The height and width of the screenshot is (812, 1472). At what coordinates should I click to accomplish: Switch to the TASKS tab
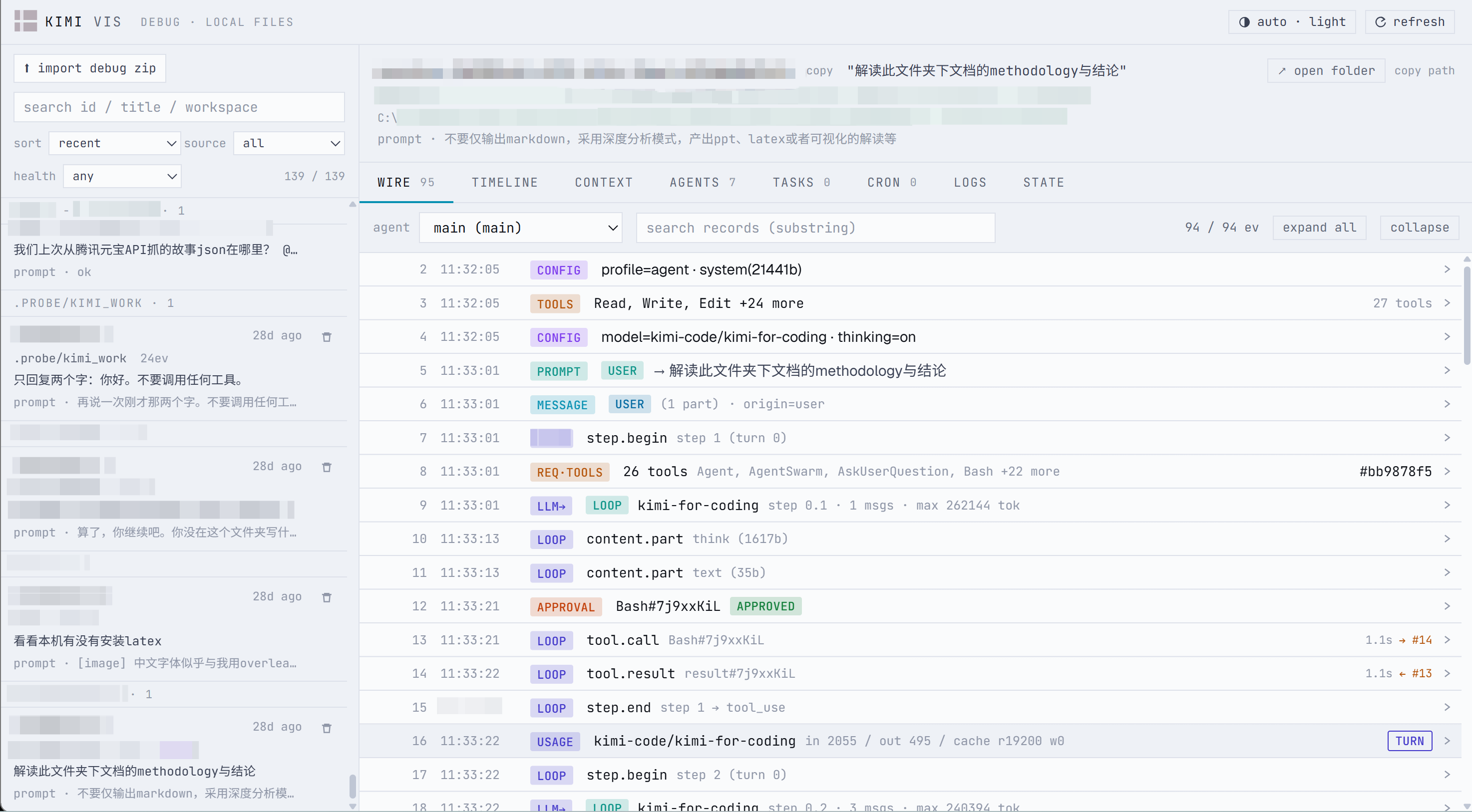point(801,182)
